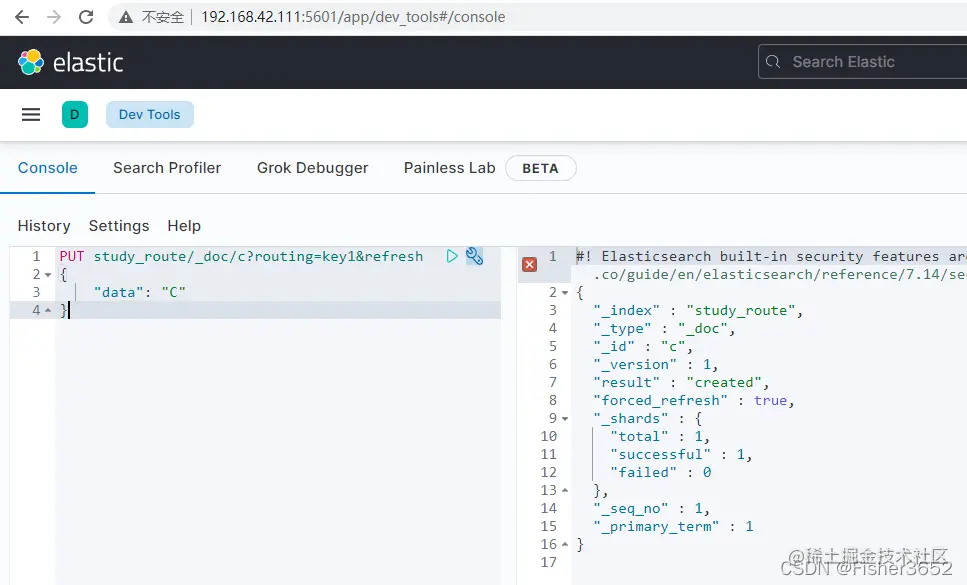
Task: Collapse the response object on output line 2
Action: tap(565, 293)
